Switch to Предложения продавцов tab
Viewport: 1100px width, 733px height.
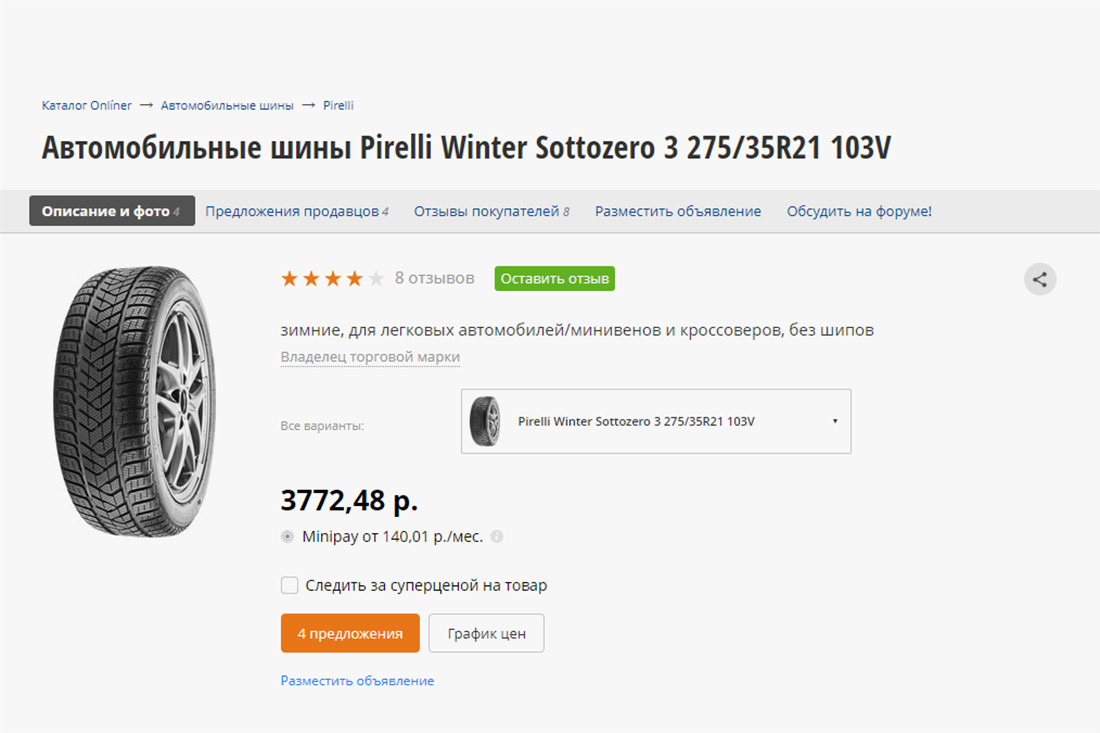click(x=297, y=211)
